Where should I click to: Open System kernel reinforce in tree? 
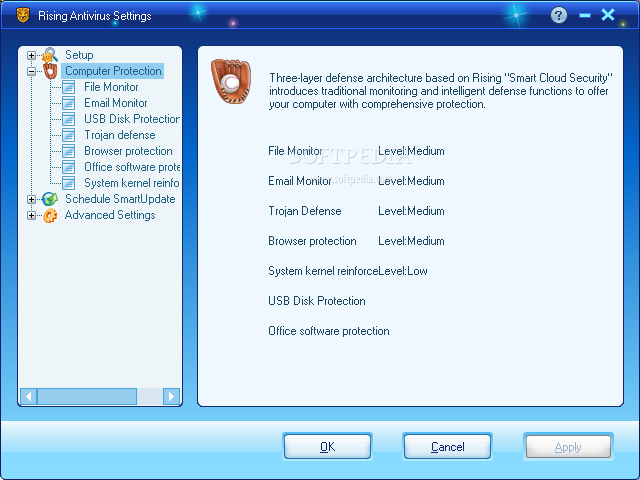(x=132, y=183)
